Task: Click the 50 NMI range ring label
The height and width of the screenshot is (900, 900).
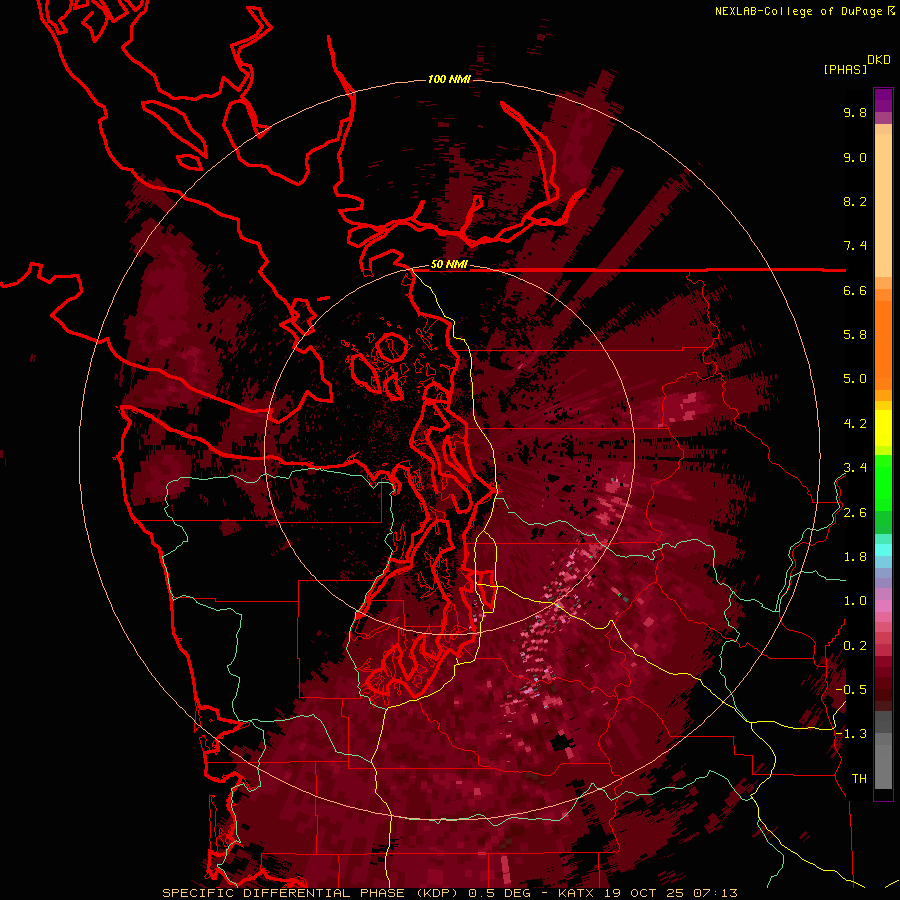Action: (449, 265)
